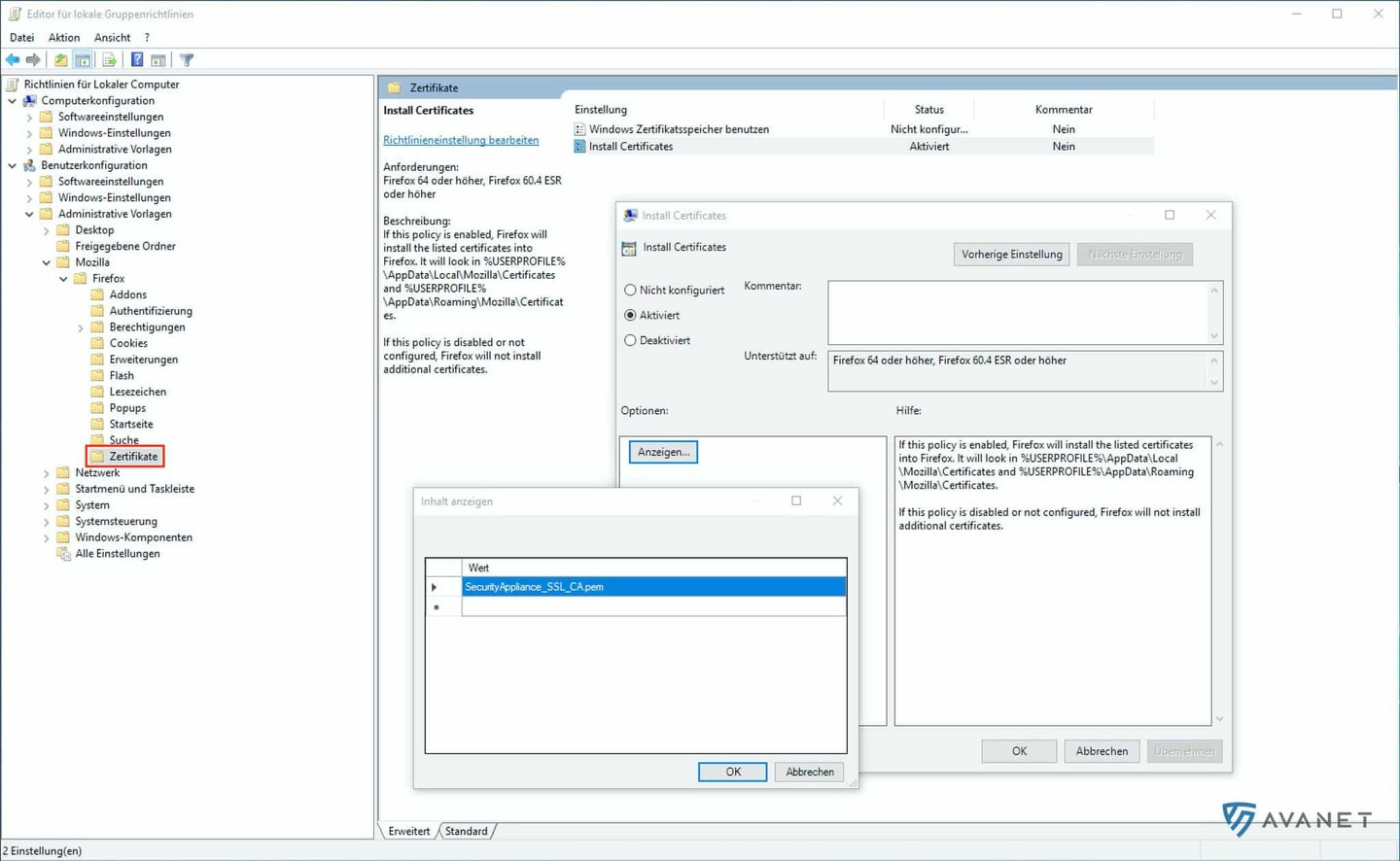This screenshot has width=1400, height=861.
Task: Open Help via the blue question-mark icon
Action: click(137, 60)
